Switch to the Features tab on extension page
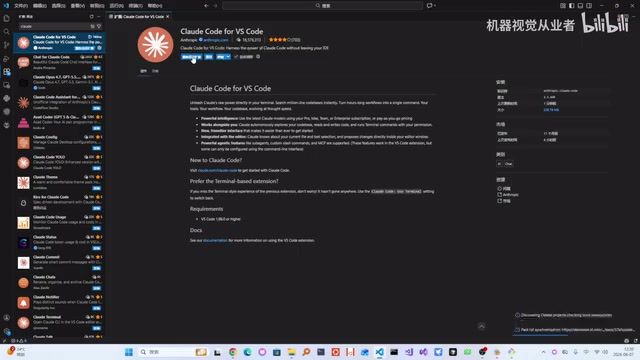This screenshot has width=640, height=360. tap(156, 71)
